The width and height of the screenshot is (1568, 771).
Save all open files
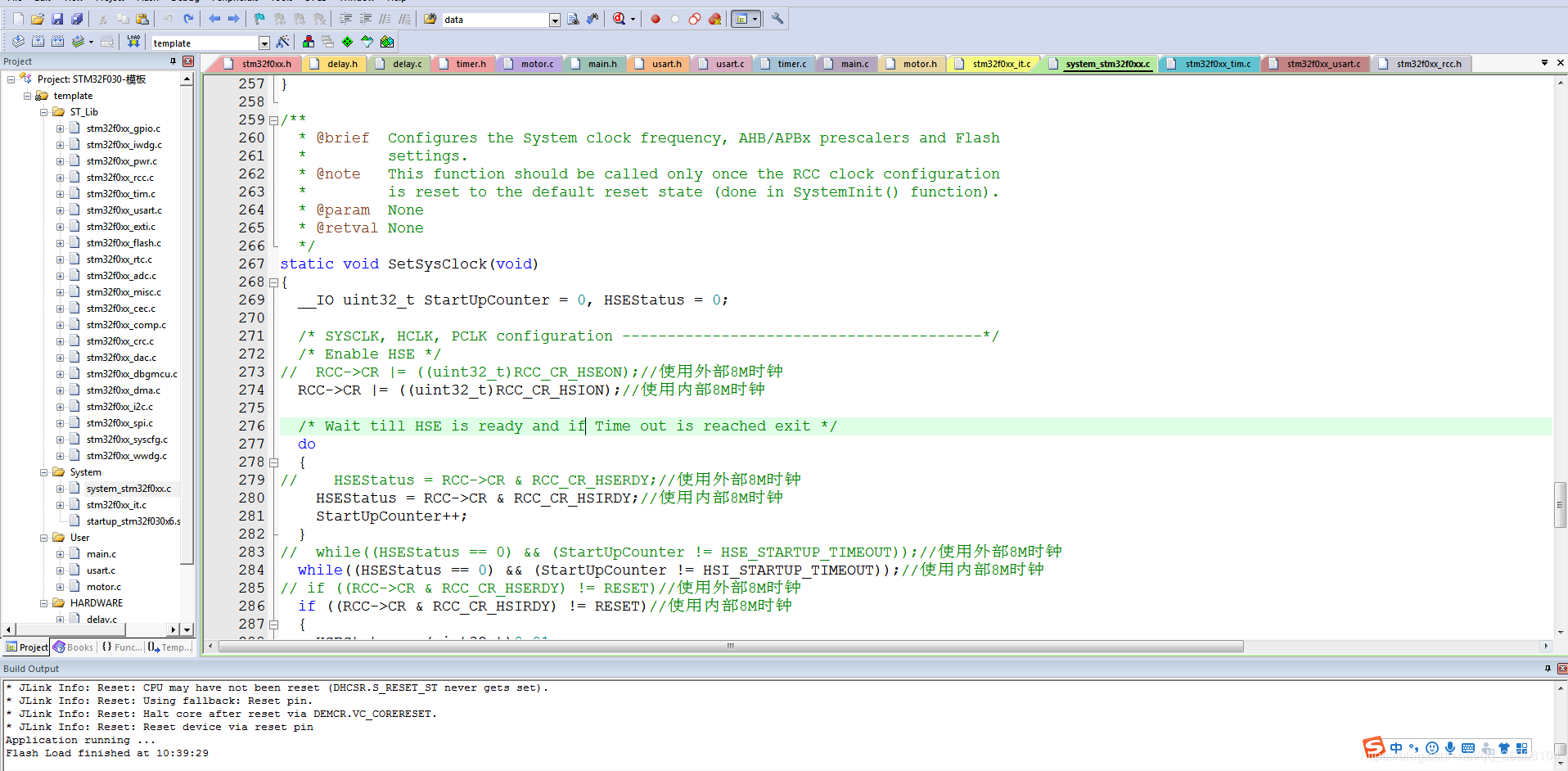pos(77,19)
